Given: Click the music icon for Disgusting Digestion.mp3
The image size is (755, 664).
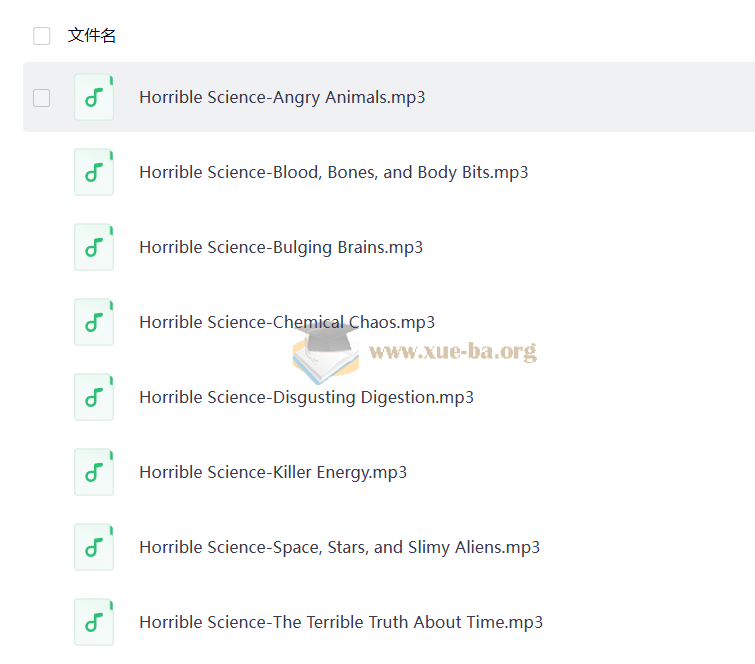Looking at the screenshot, I should (x=94, y=397).
